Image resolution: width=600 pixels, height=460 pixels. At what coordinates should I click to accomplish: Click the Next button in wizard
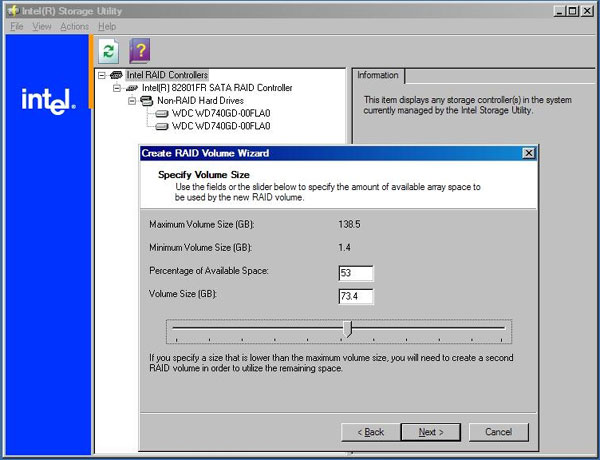[x=431, y=432]
